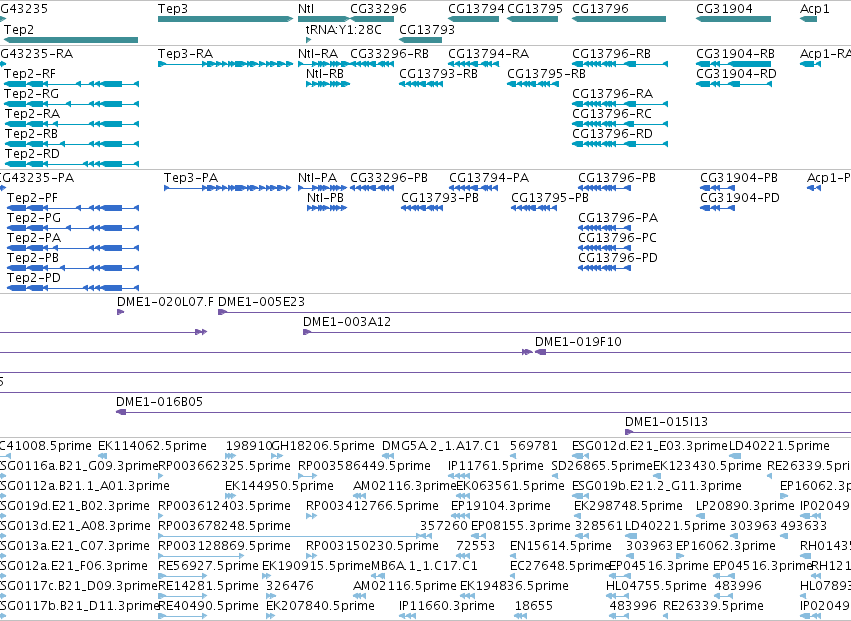
Task: Click gene label CG13796
Action: click(x=600, y=9)
